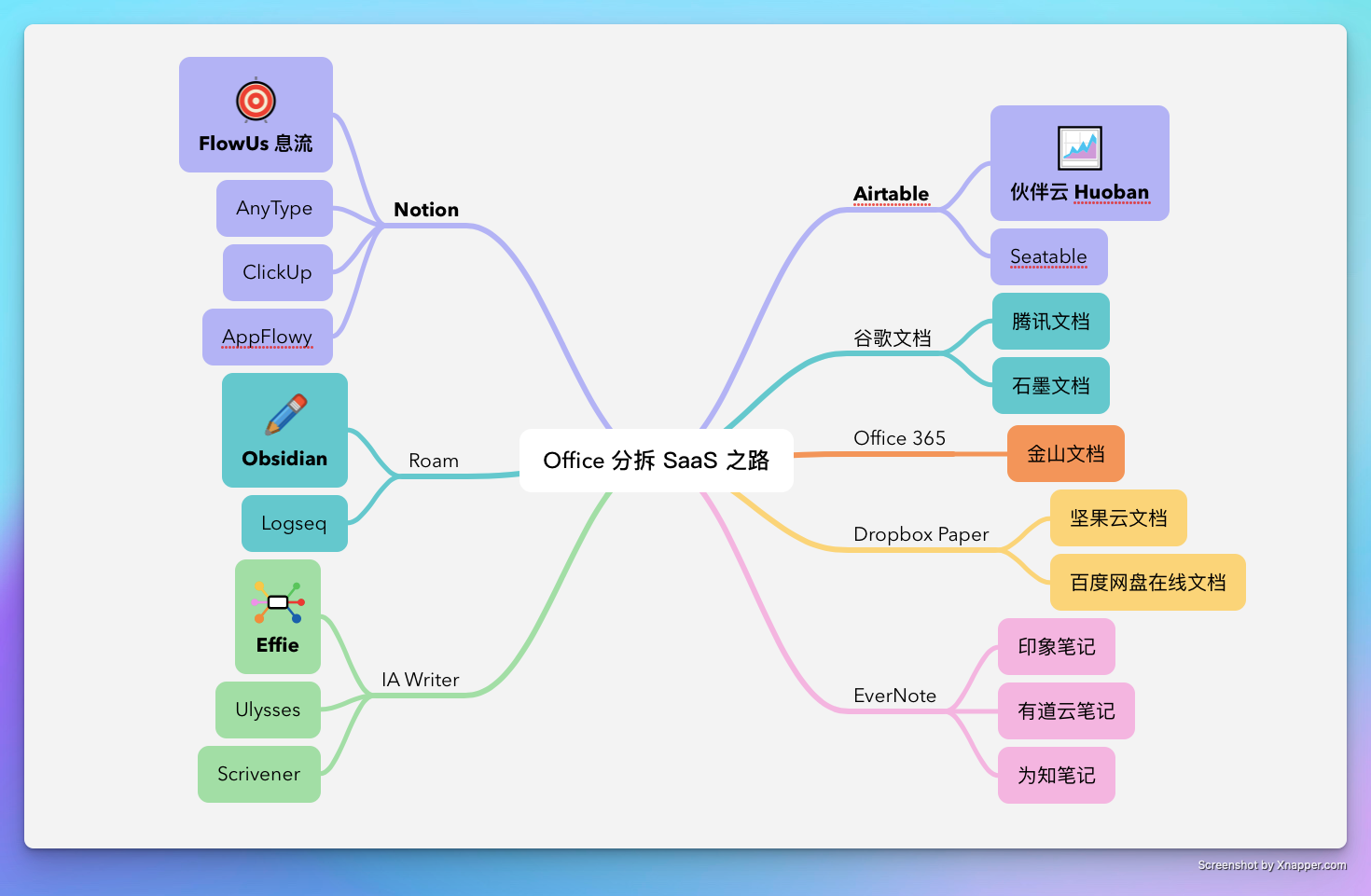Select the 伙伴云 Huoban label
Viewport: 1371px width, 896px height.
[1080, 192]
